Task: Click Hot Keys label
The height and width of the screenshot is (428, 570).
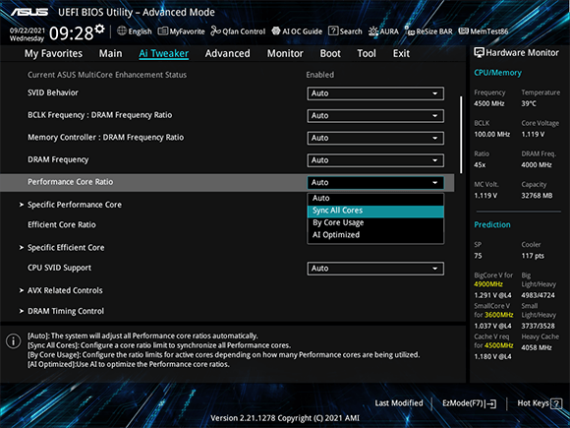Action: 533,403
